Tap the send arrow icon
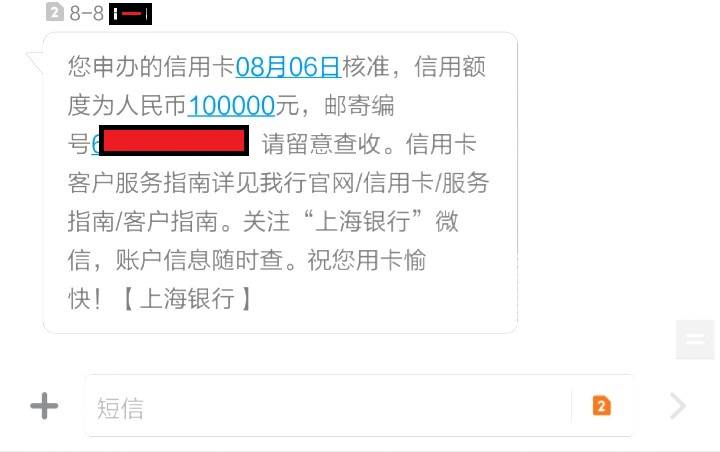This screenshot has width=720, height=452. click(x=677, y=406)
